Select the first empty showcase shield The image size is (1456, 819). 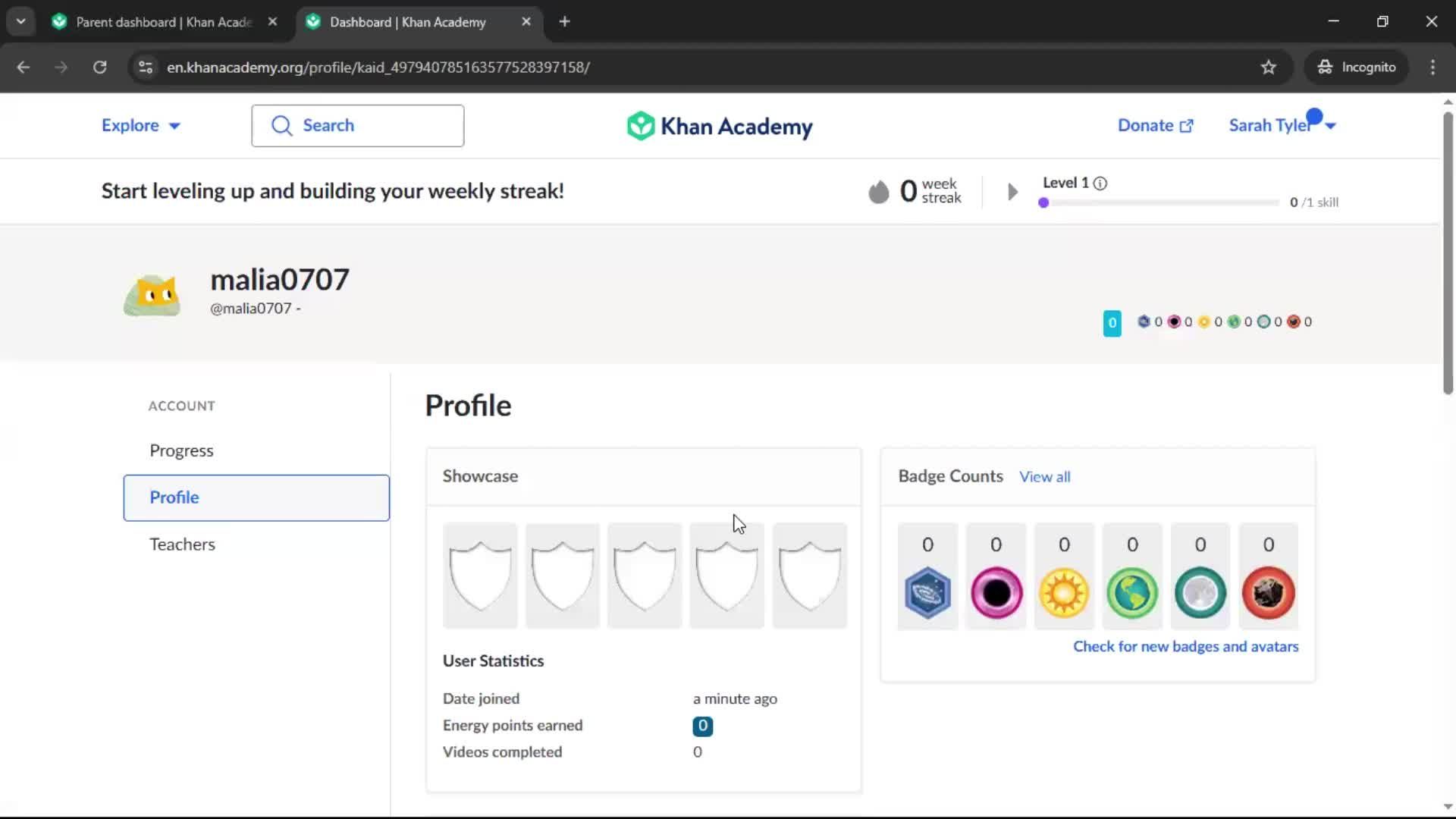[x=480, y=576]
